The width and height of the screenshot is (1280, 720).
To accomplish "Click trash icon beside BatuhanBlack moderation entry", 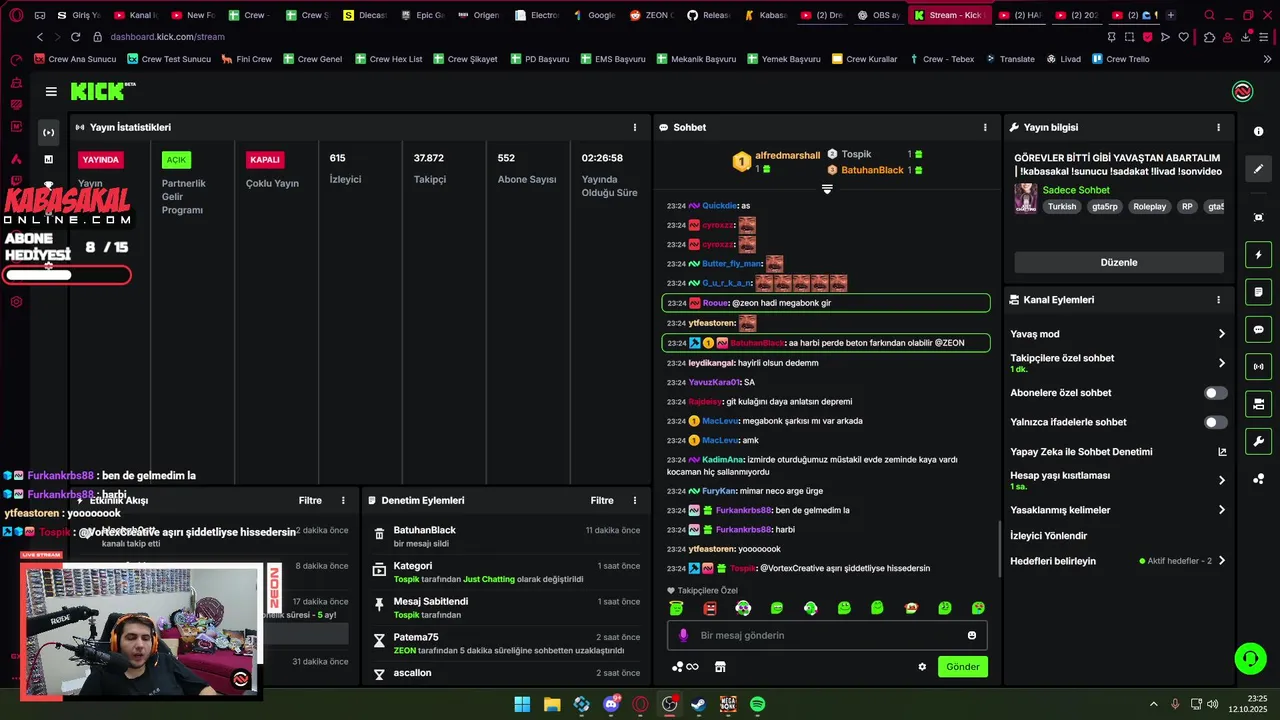I will 379,535.
